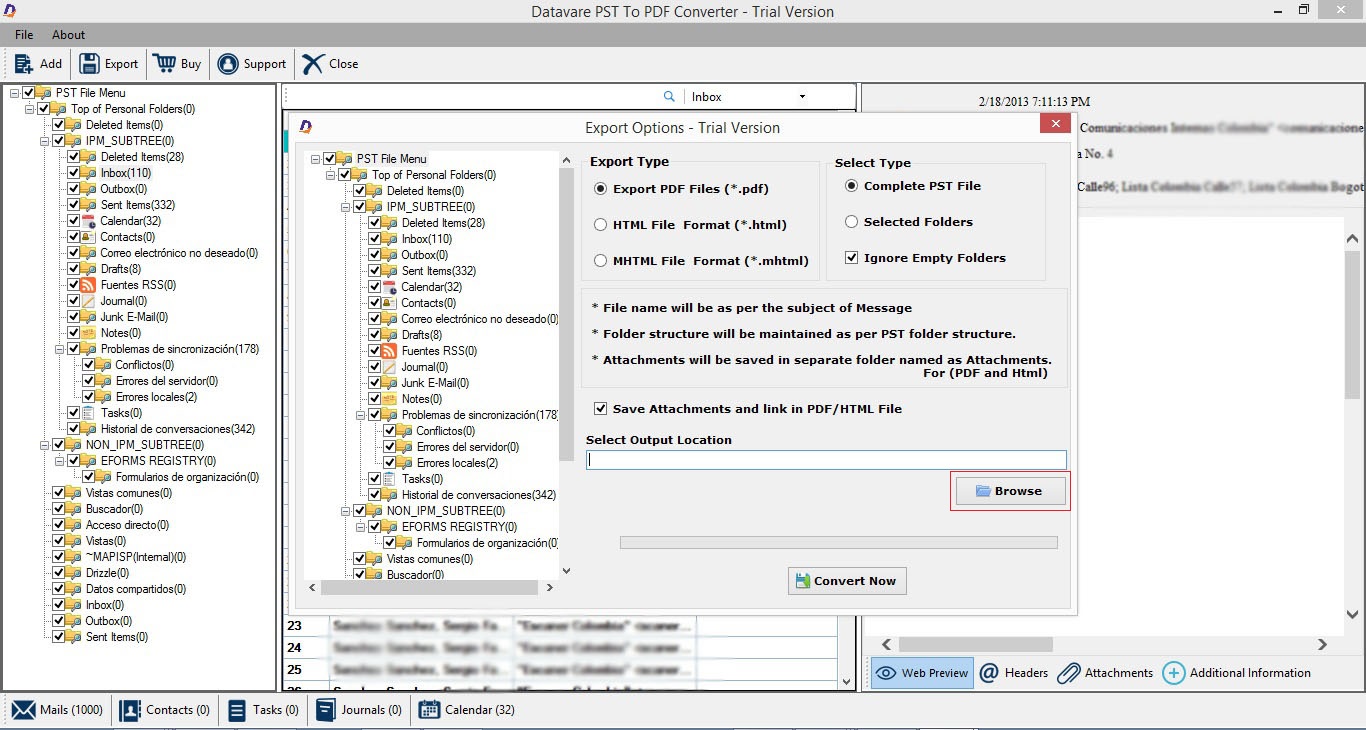
Task: Click the Tasks icon in bottom bar
Action: tap(237, 710)
